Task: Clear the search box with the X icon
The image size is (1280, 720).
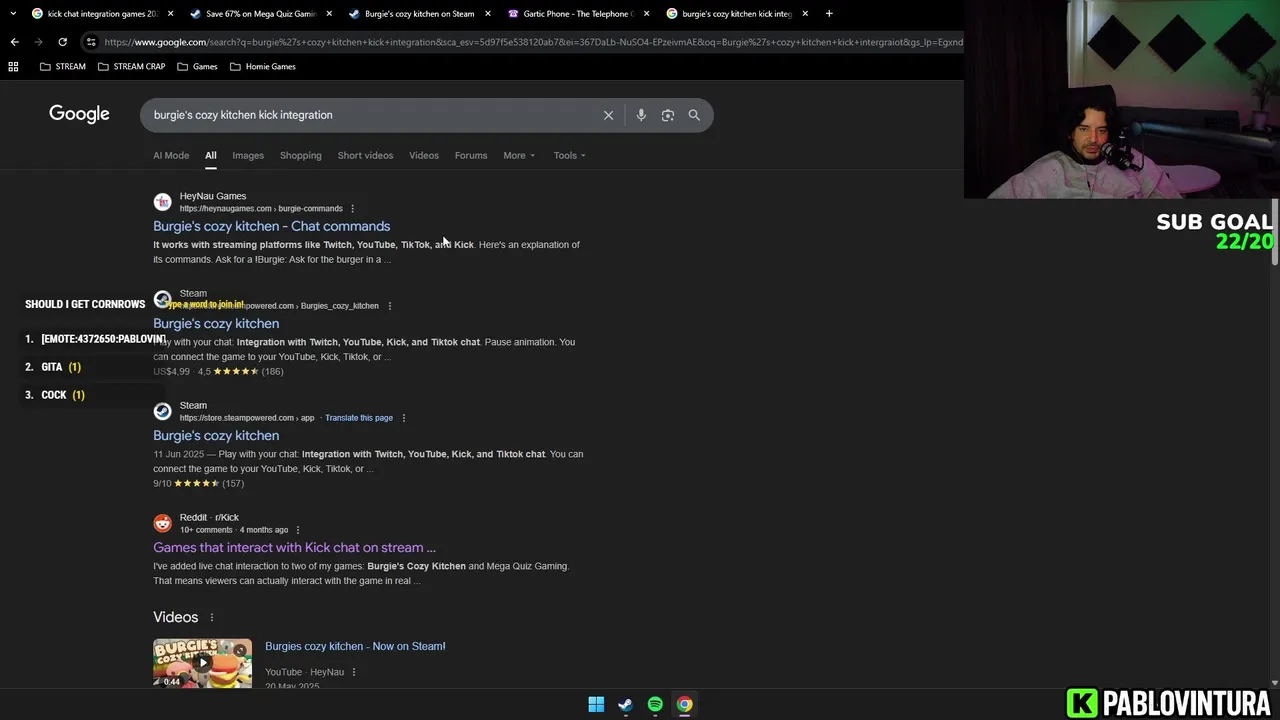Action: coord(608,115)
